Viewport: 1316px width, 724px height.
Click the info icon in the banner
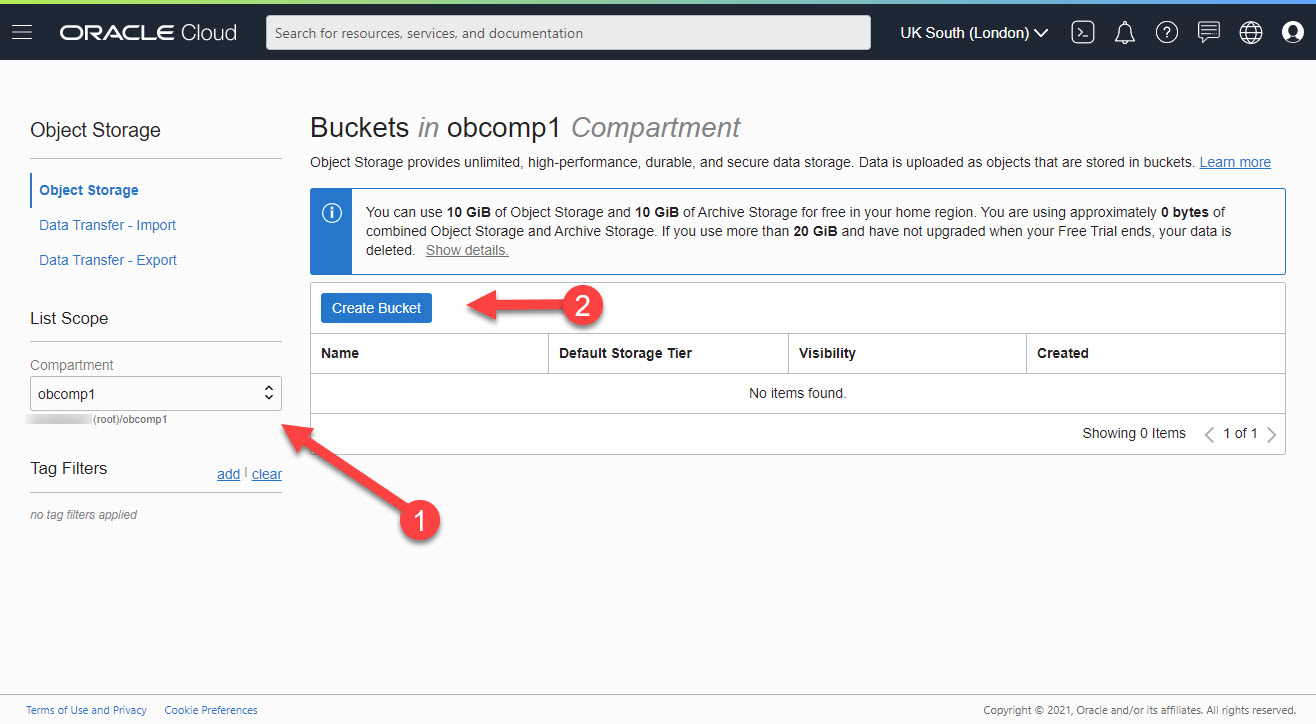(x=332, y=213)
